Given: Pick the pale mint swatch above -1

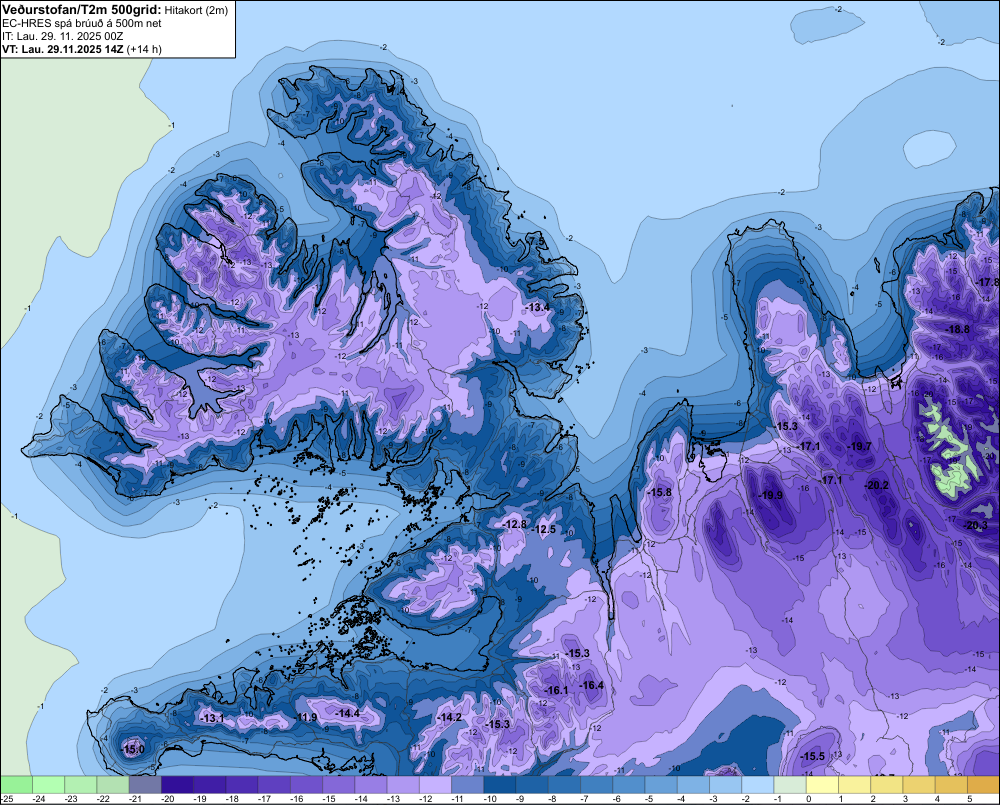Looking at the screenshot, I should click(x=790, y=784).
